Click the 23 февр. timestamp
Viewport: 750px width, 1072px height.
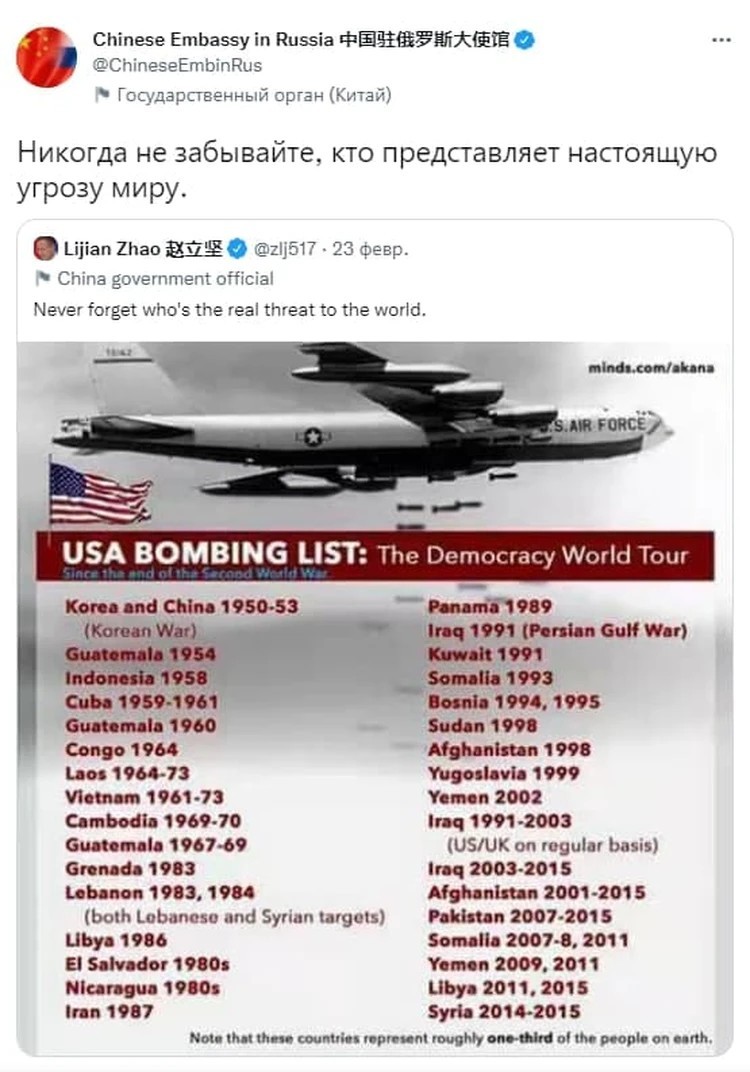pos(370,250)
